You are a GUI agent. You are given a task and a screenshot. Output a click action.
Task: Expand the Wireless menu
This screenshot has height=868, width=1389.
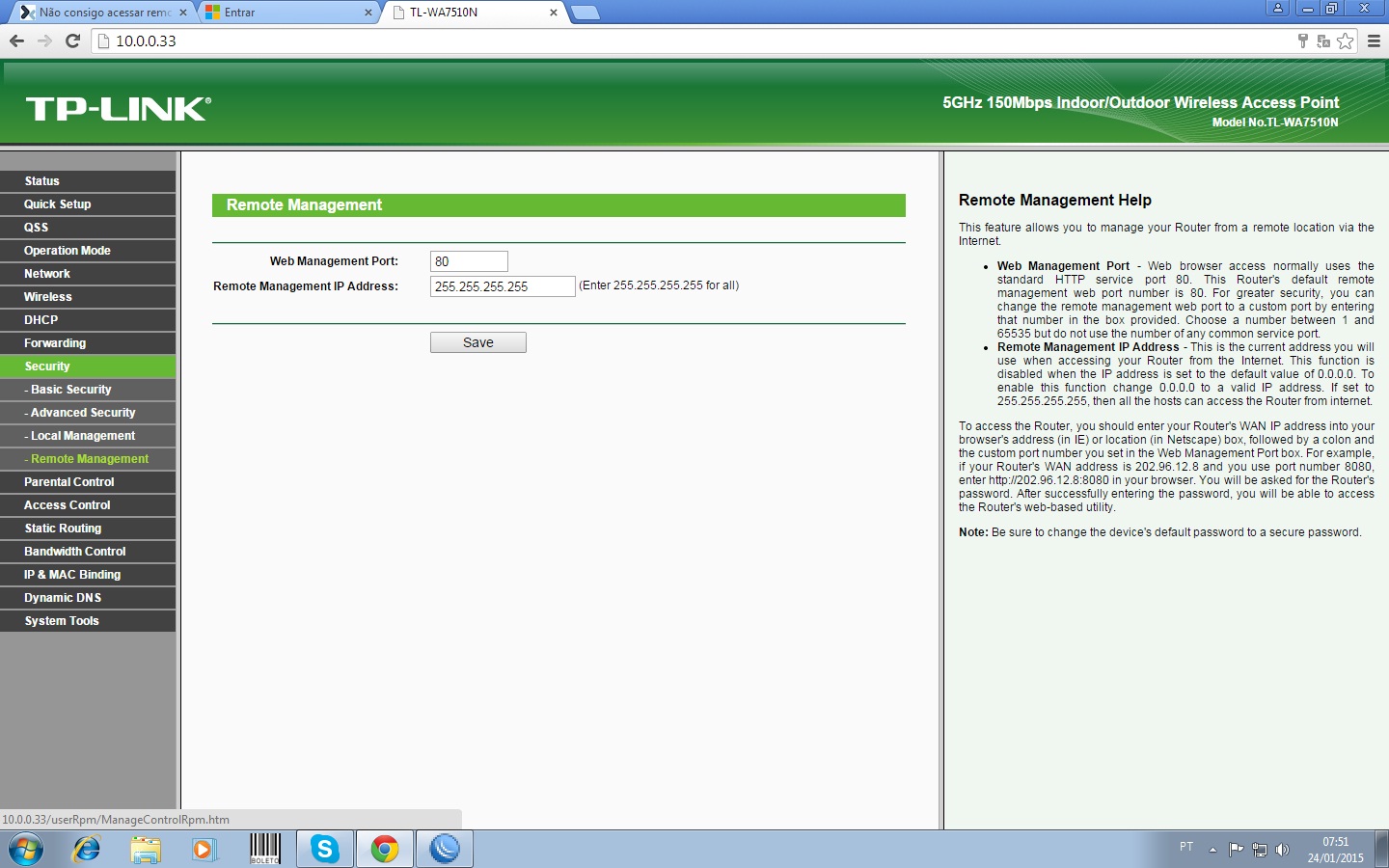(x=88, y=297)
